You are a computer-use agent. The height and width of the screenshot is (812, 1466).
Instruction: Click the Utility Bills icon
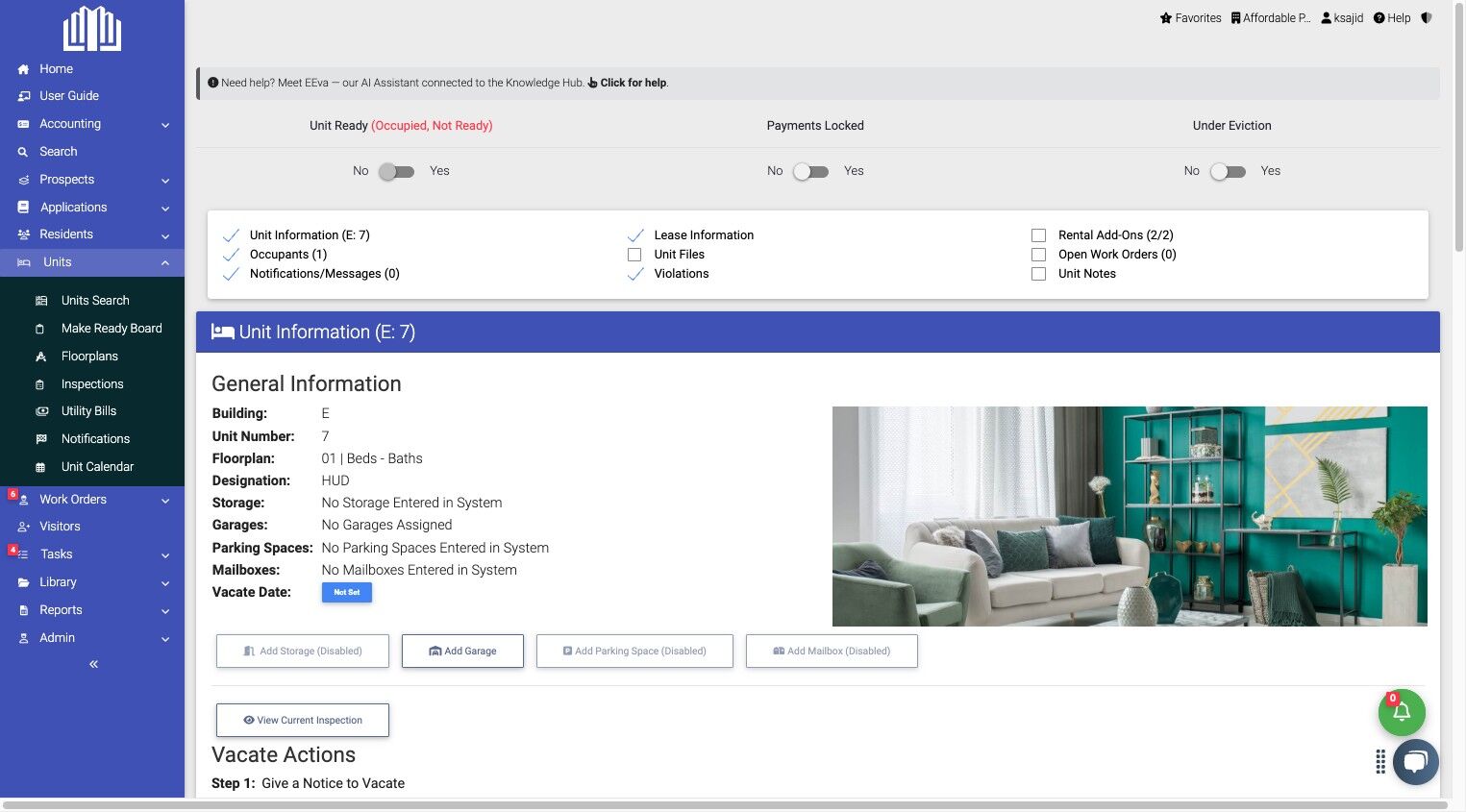point(41,411)
